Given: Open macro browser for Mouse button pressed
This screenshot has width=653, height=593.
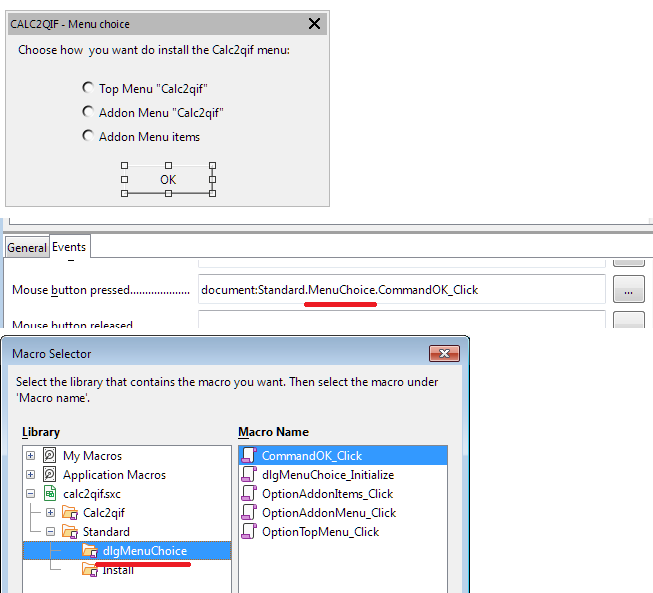Looking at the screenshot, I should tap(628, 289).
